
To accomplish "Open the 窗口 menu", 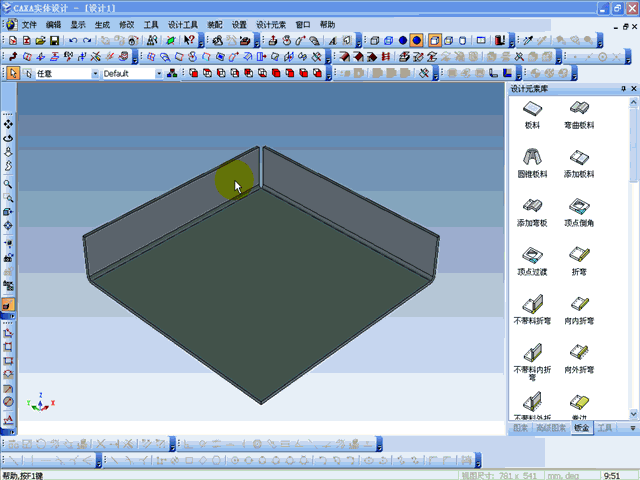I will 303,25.
